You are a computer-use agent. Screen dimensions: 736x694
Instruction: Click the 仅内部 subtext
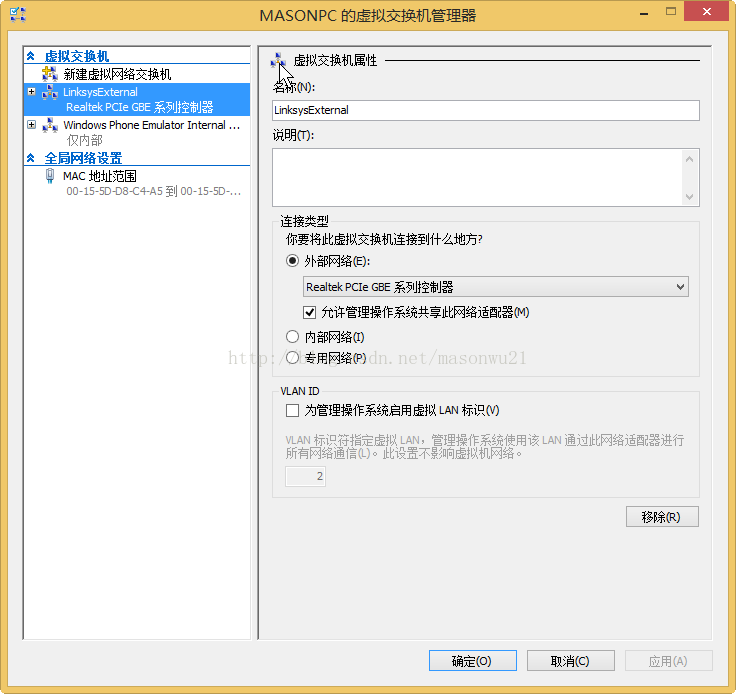point(84,140)
